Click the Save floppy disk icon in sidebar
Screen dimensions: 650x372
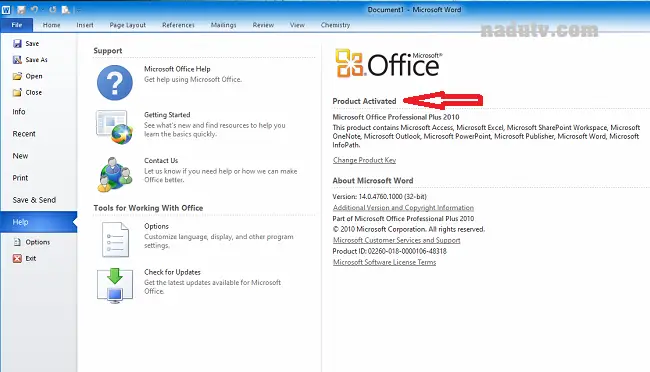[x=17, y=44]
